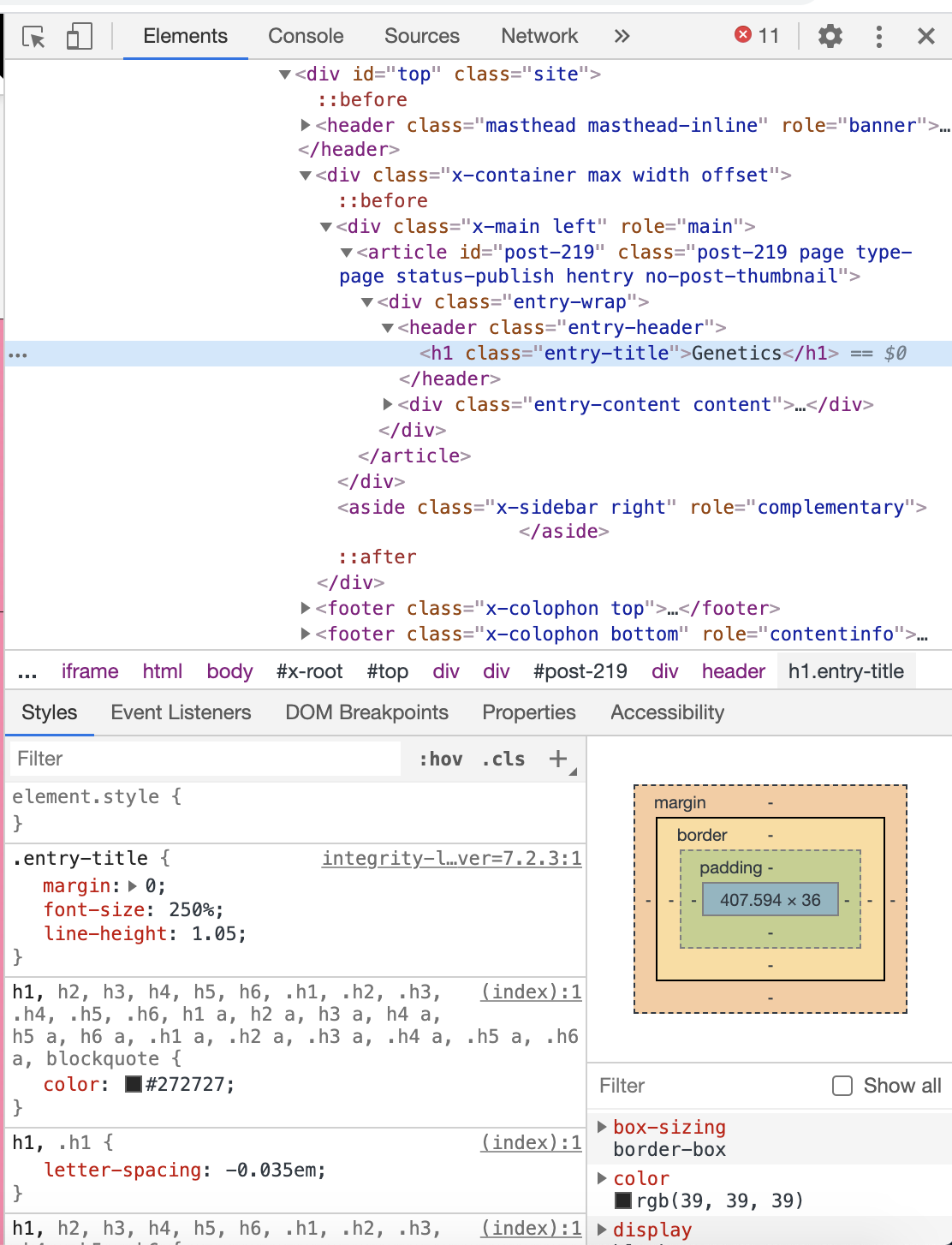This screenshot has width=952, height=1245.
Task: Expand the margin shorthand property
Action: click(x=133, y=885)
